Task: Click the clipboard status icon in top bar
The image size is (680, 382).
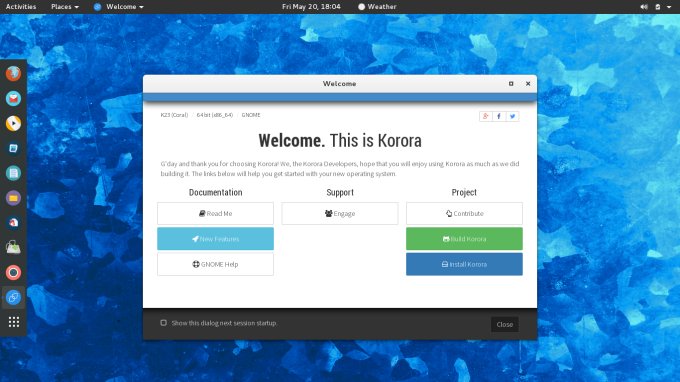Action: pyautogui.click(x=657, y=7)
